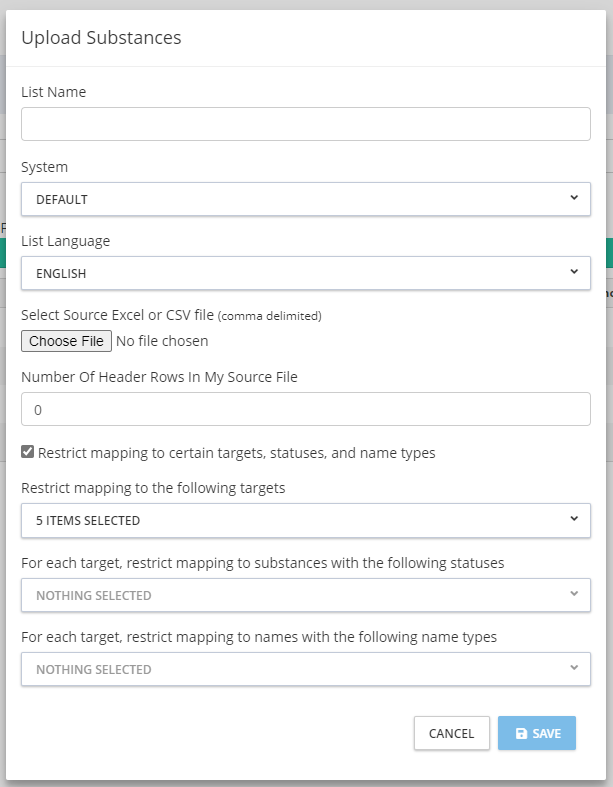Click the chevron arrow of System dropdown
613x787 pixels.
pos(574,198)
